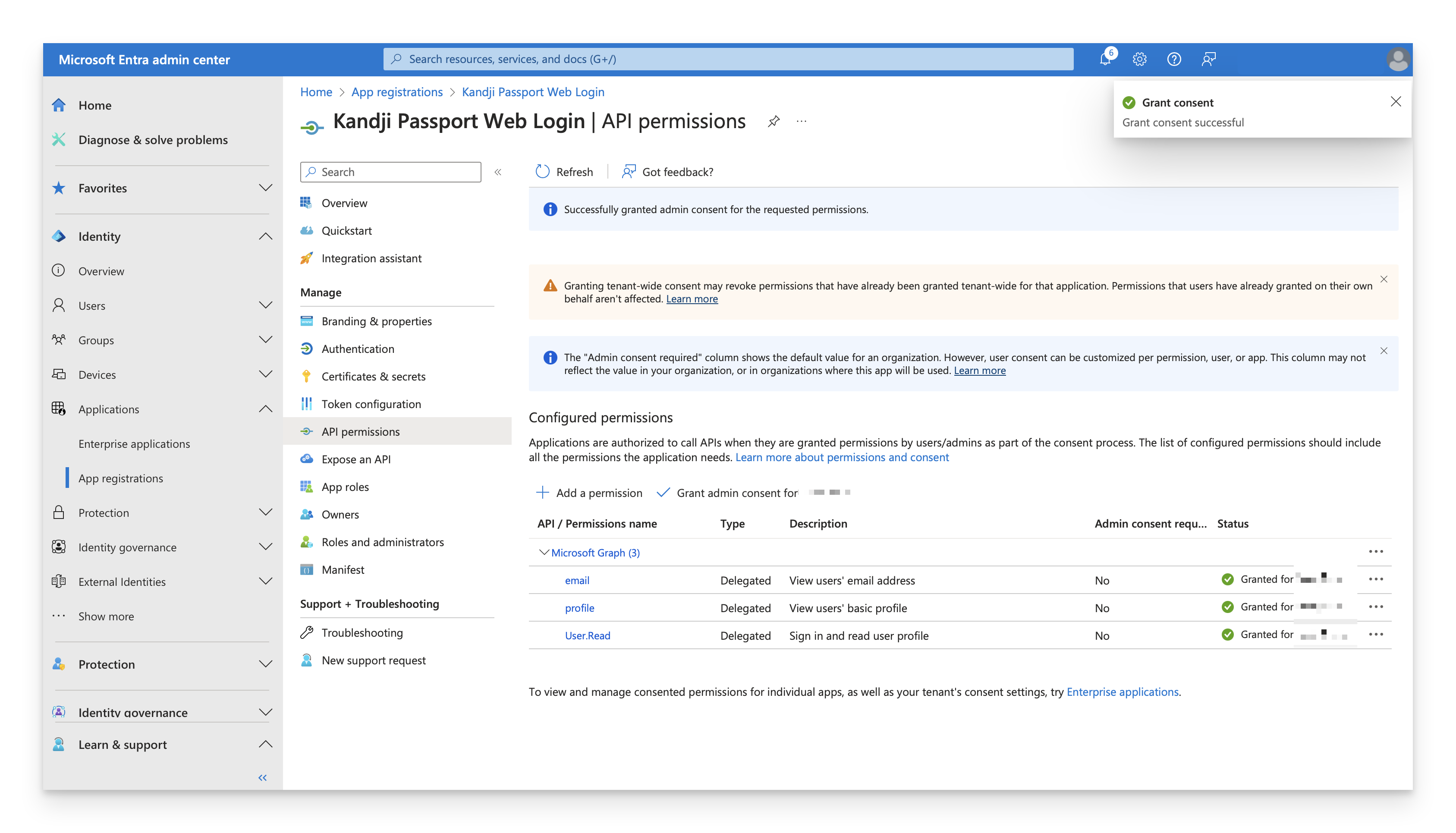The image size is (1456, 833).
Task: Close the Admin consent required info banner
Action: pyautogui.click(x=1384, y=351)
